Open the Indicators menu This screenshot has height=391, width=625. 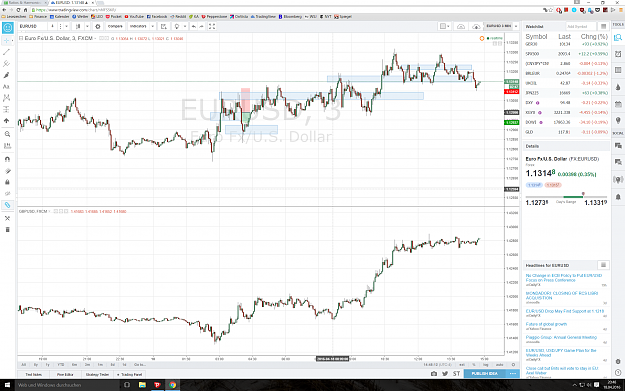(x=138, y=26)
